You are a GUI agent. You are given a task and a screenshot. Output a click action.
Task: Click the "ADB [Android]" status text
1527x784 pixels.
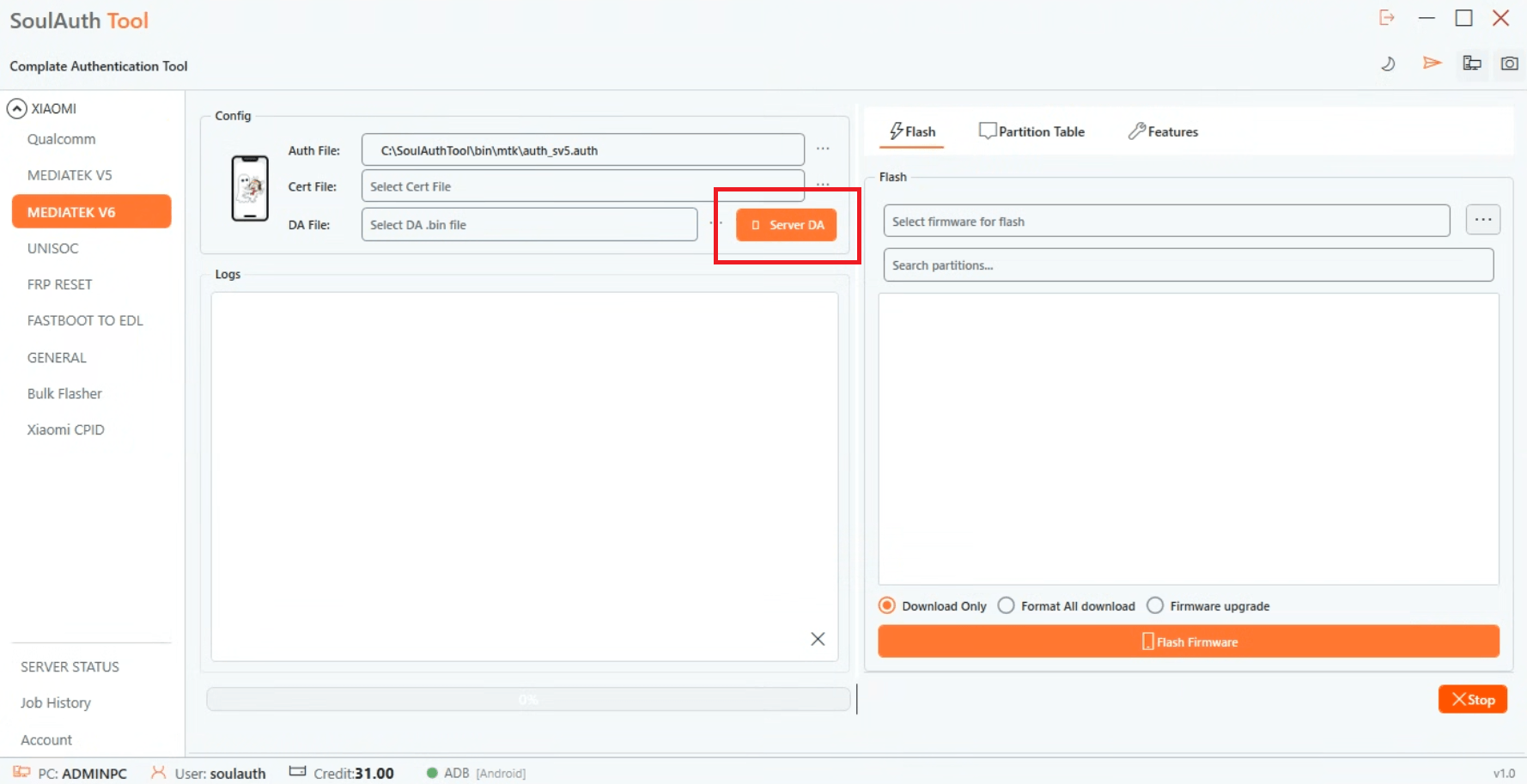pyautogui.click(x=484, y=773)
